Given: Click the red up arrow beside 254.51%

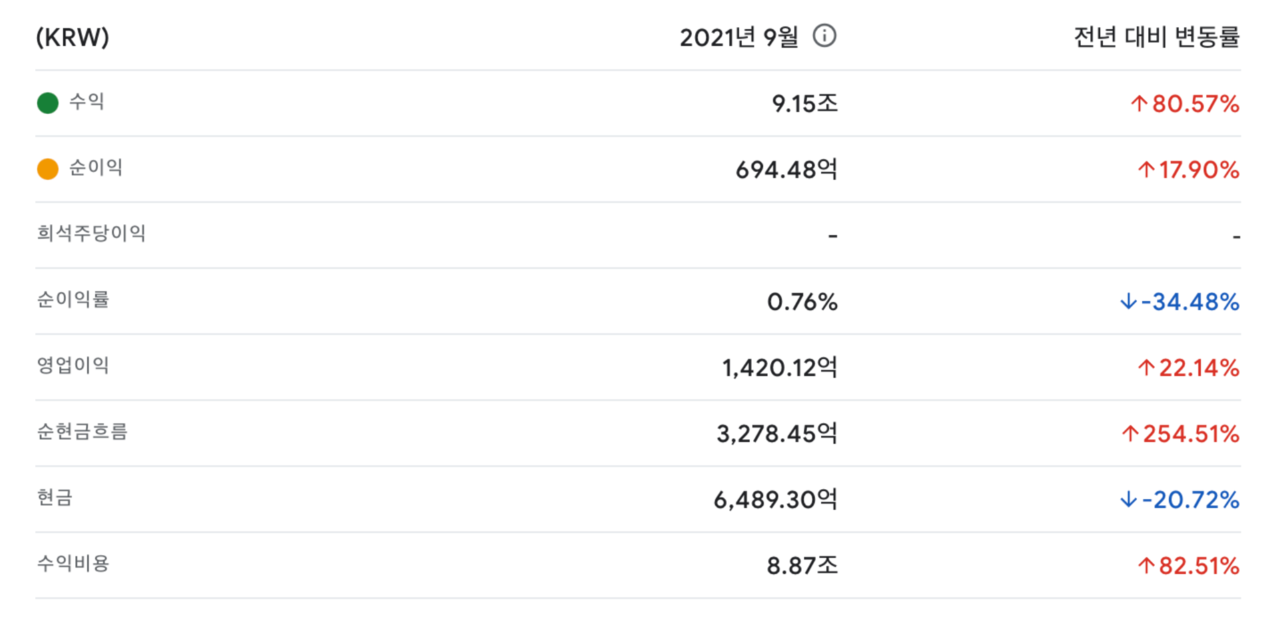Looking at the screenshot, I should (1130, 434).
